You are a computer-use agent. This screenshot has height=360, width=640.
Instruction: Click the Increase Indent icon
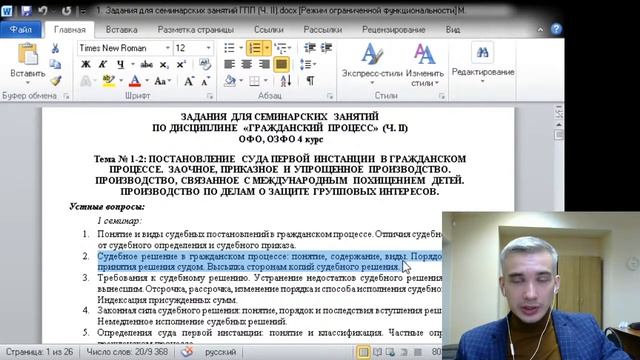click(x=326, y=48)
